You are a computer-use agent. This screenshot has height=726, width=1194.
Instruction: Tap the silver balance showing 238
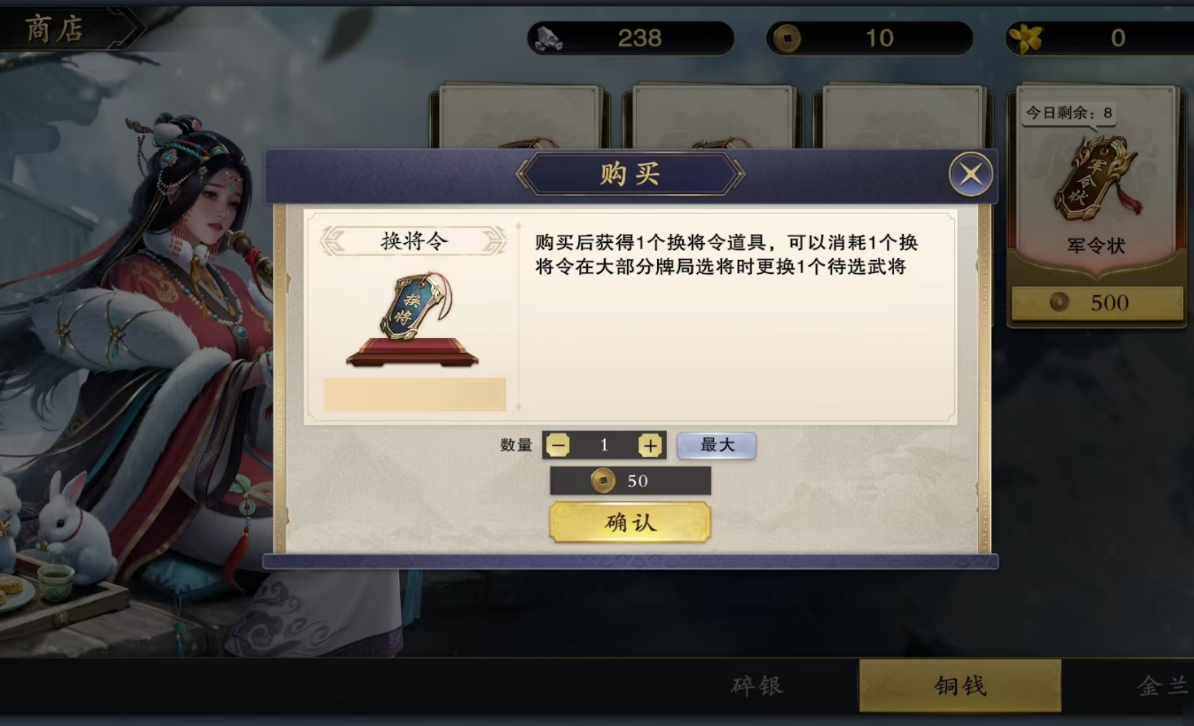click(640, 38)
